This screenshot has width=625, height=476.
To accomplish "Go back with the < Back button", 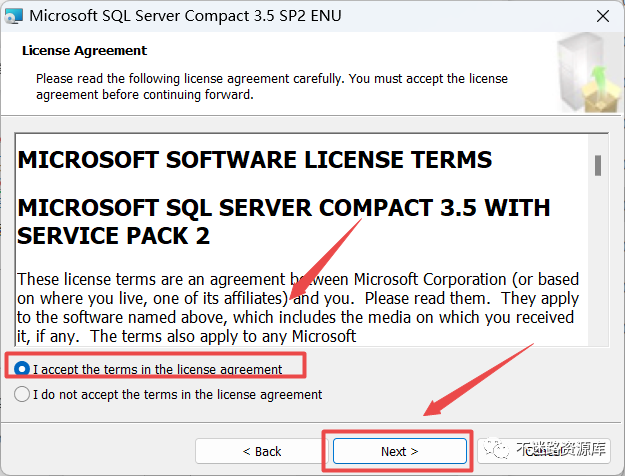I will point(261,451).
